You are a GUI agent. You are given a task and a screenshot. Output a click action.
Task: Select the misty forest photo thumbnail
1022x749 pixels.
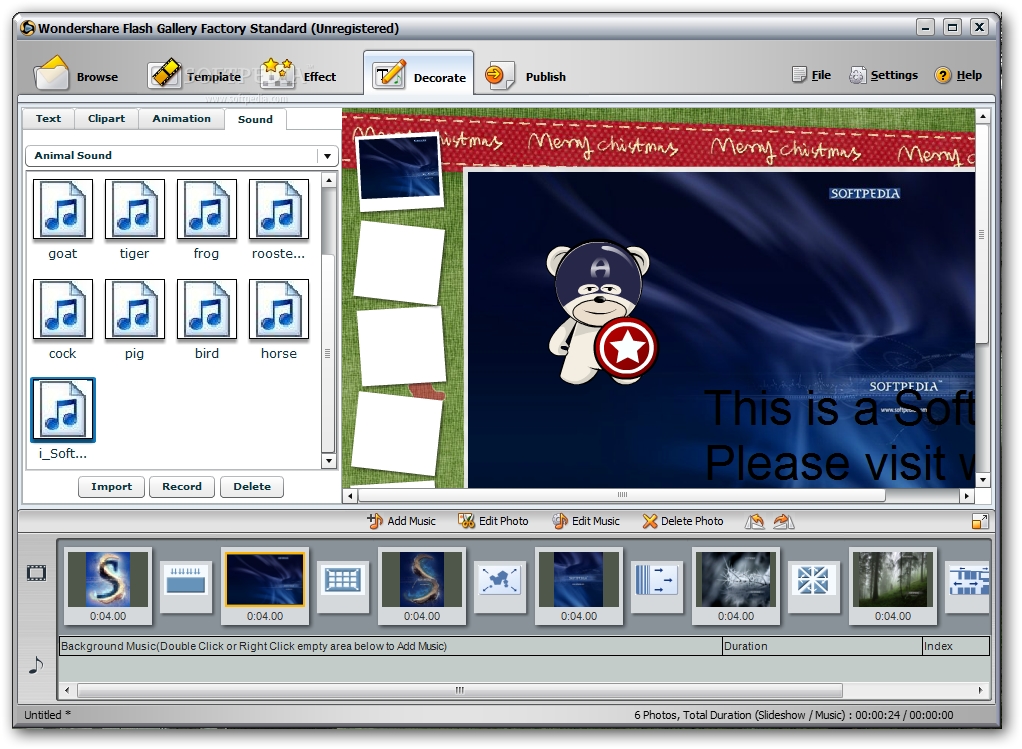893,585
